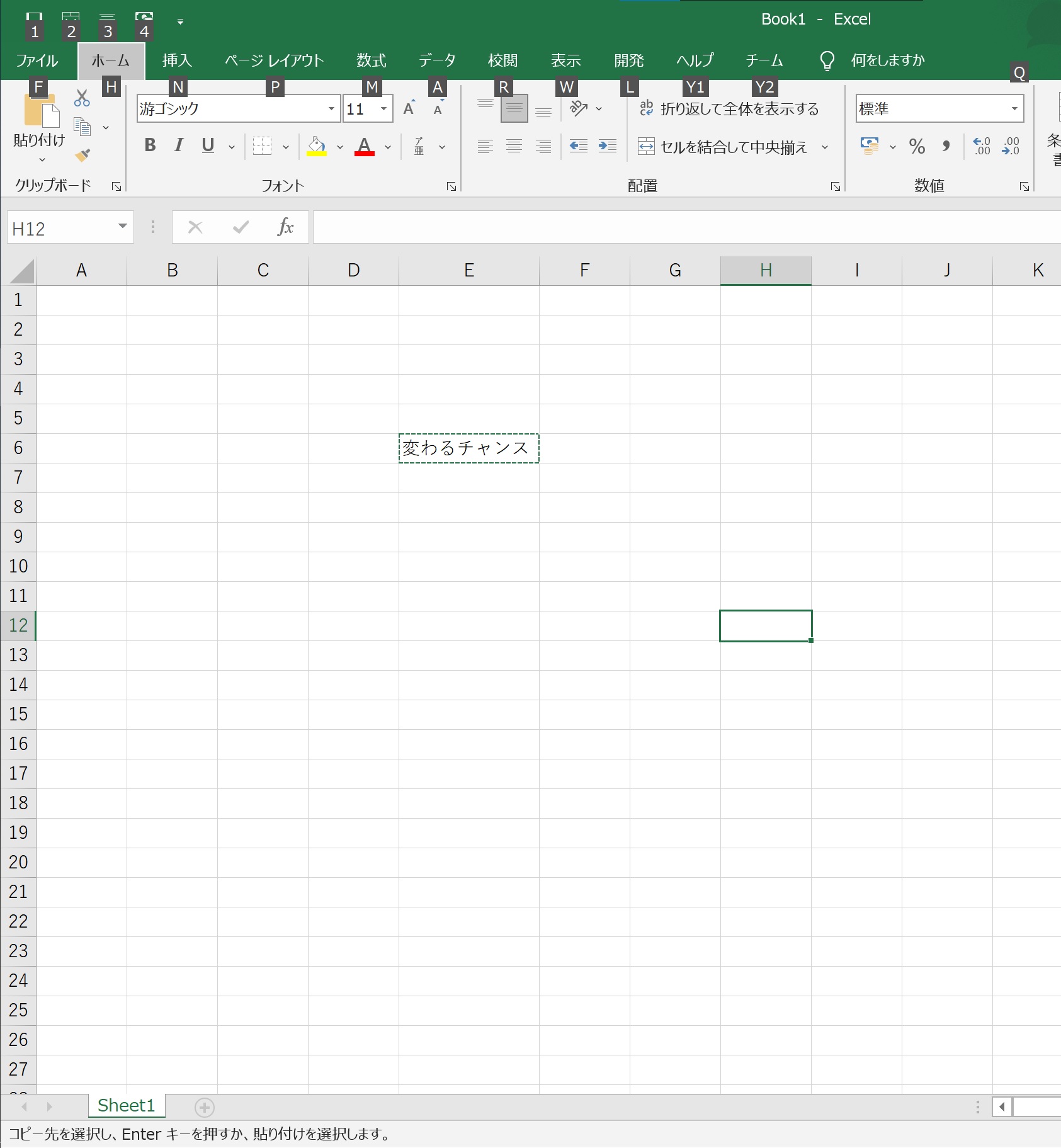
Task: Select column H header
Action: [766, 271]
